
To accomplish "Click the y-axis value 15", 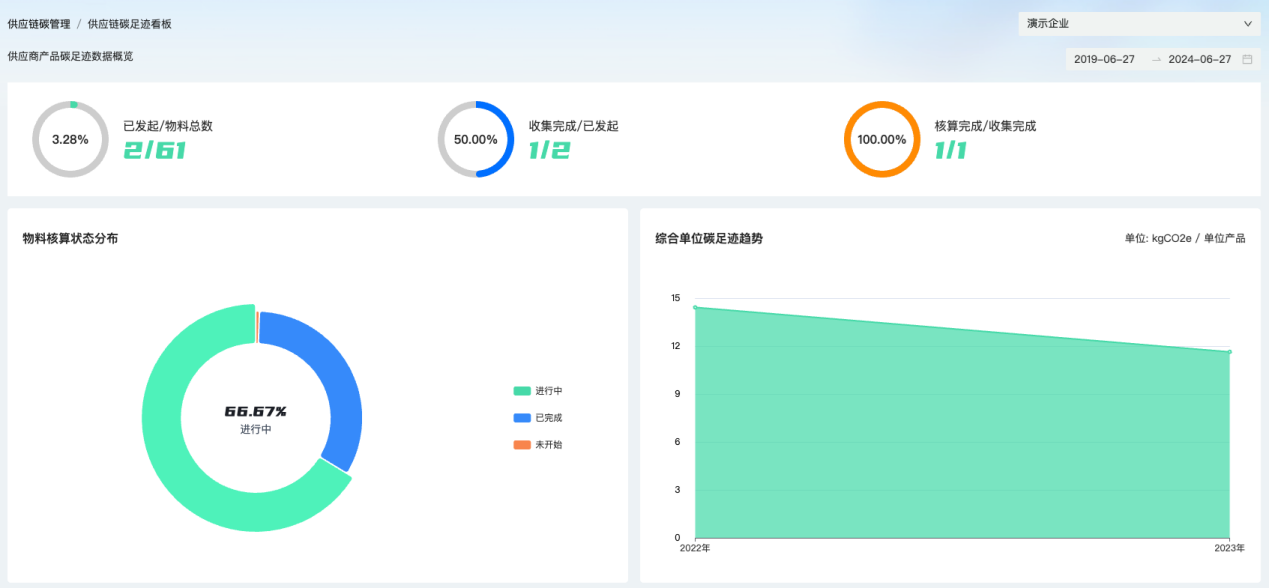I will pos(676,298).
